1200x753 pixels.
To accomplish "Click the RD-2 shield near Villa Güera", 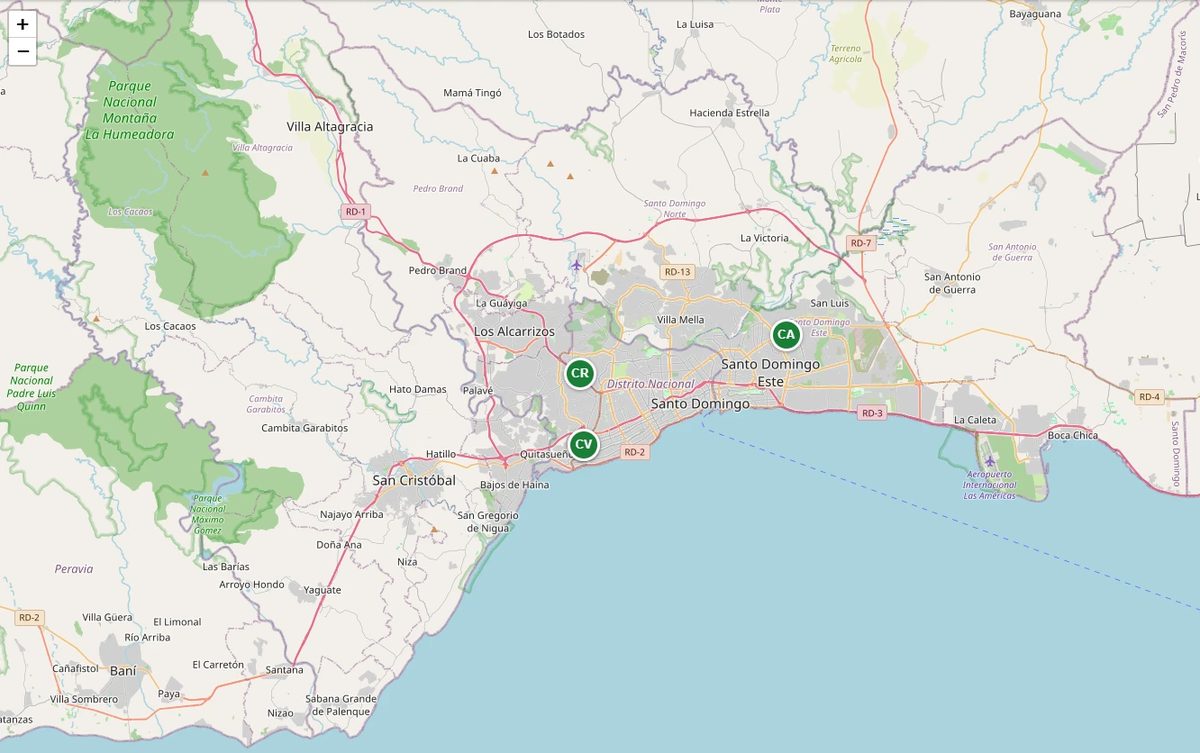I will [29, 617].
